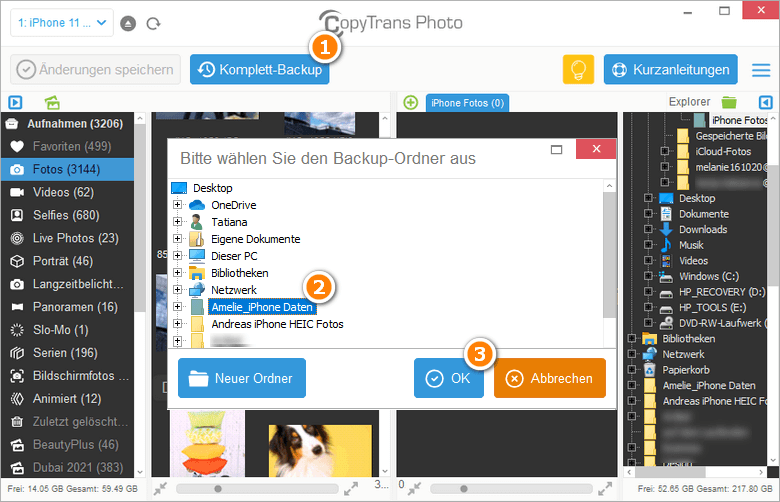The image size is (780, 502).
Task: Click the green plus add folder icon
Action: click(x=410, y=102)
